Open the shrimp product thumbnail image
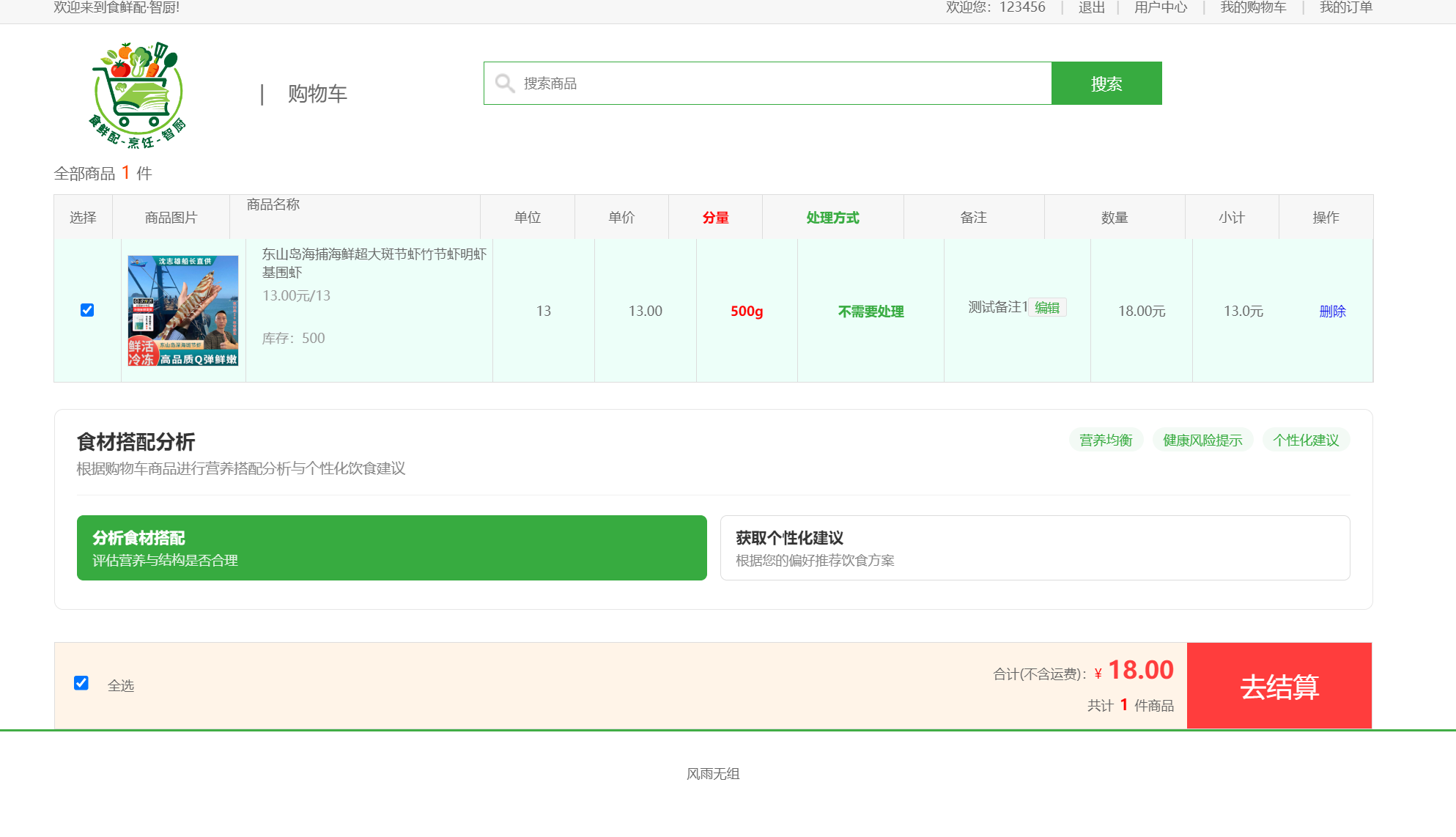The height and width of the screenshot is (837, 1456). pos(183,311)
